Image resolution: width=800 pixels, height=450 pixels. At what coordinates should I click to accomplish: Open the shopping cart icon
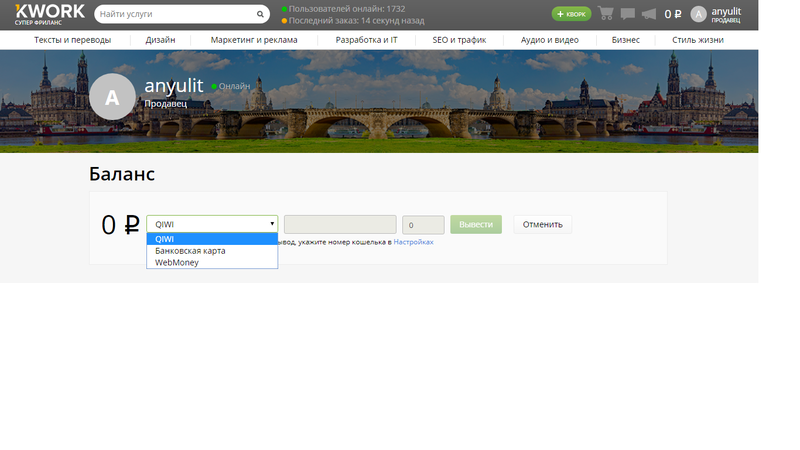[606, 14]
